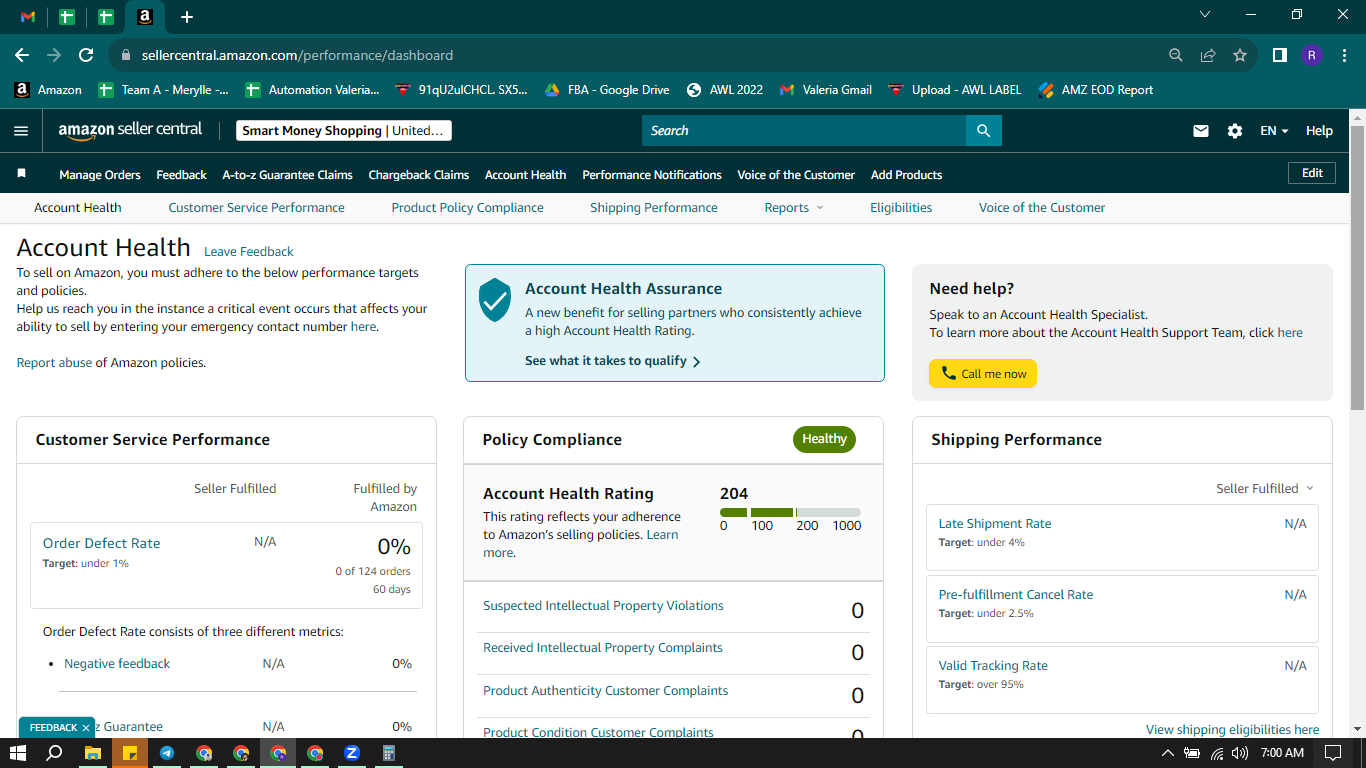
Task: Open Windows taskbar search
Action: pos(55,753)
